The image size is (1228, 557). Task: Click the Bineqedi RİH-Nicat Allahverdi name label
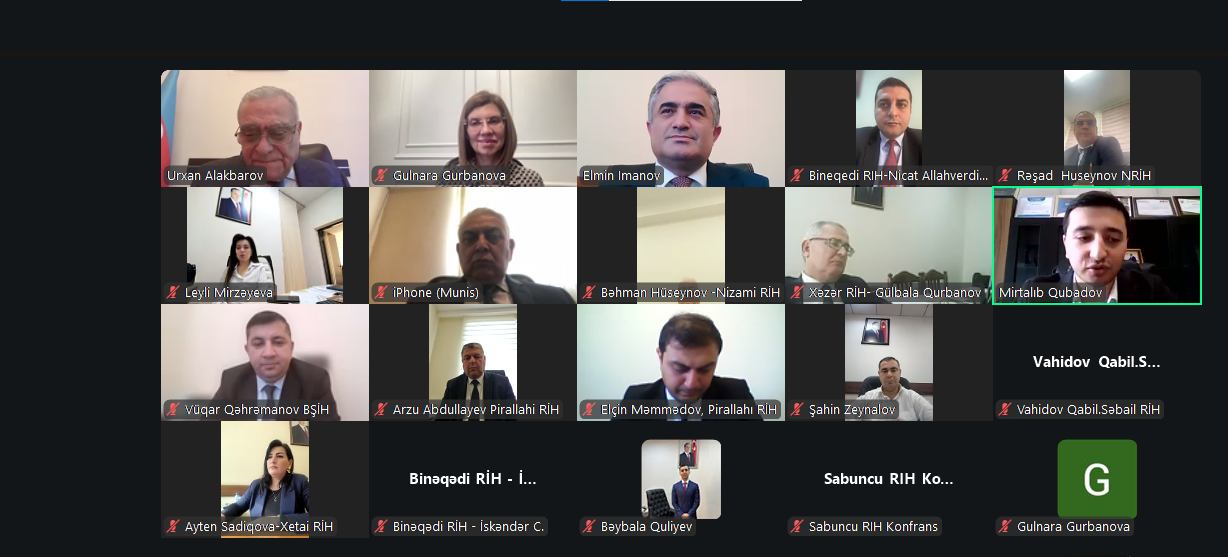[897, 176]
